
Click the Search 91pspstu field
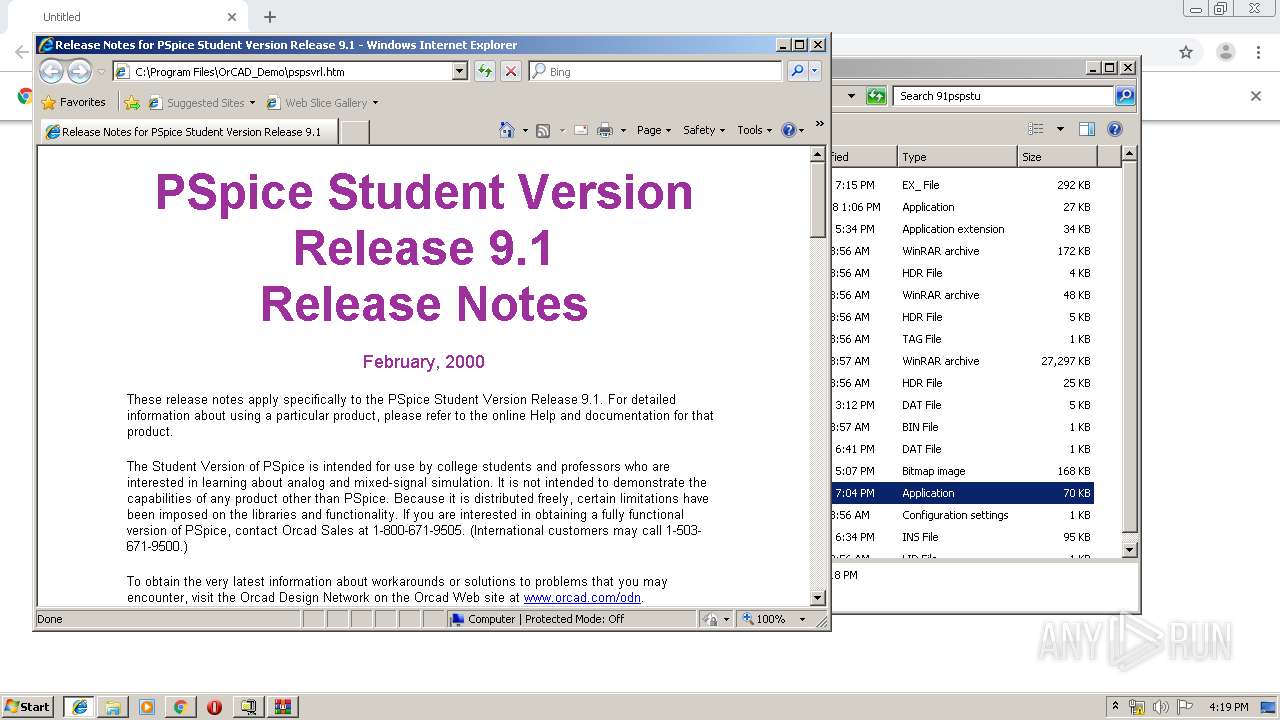[x=1003, y=96]
